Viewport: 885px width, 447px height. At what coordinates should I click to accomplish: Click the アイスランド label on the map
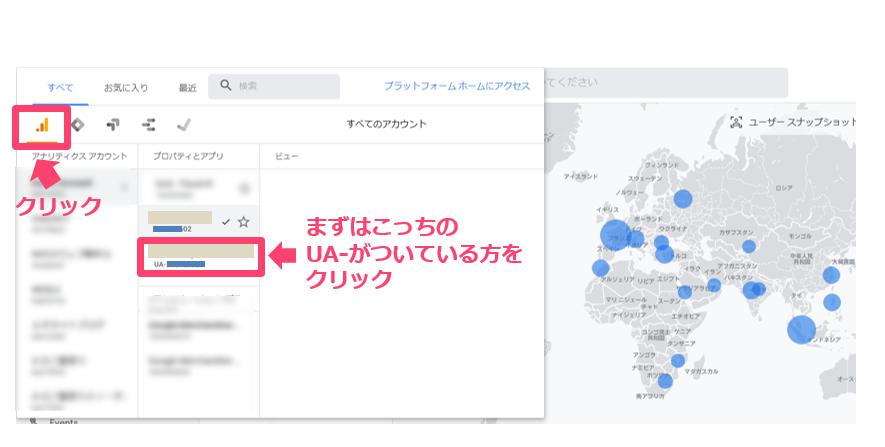point(580,177)
